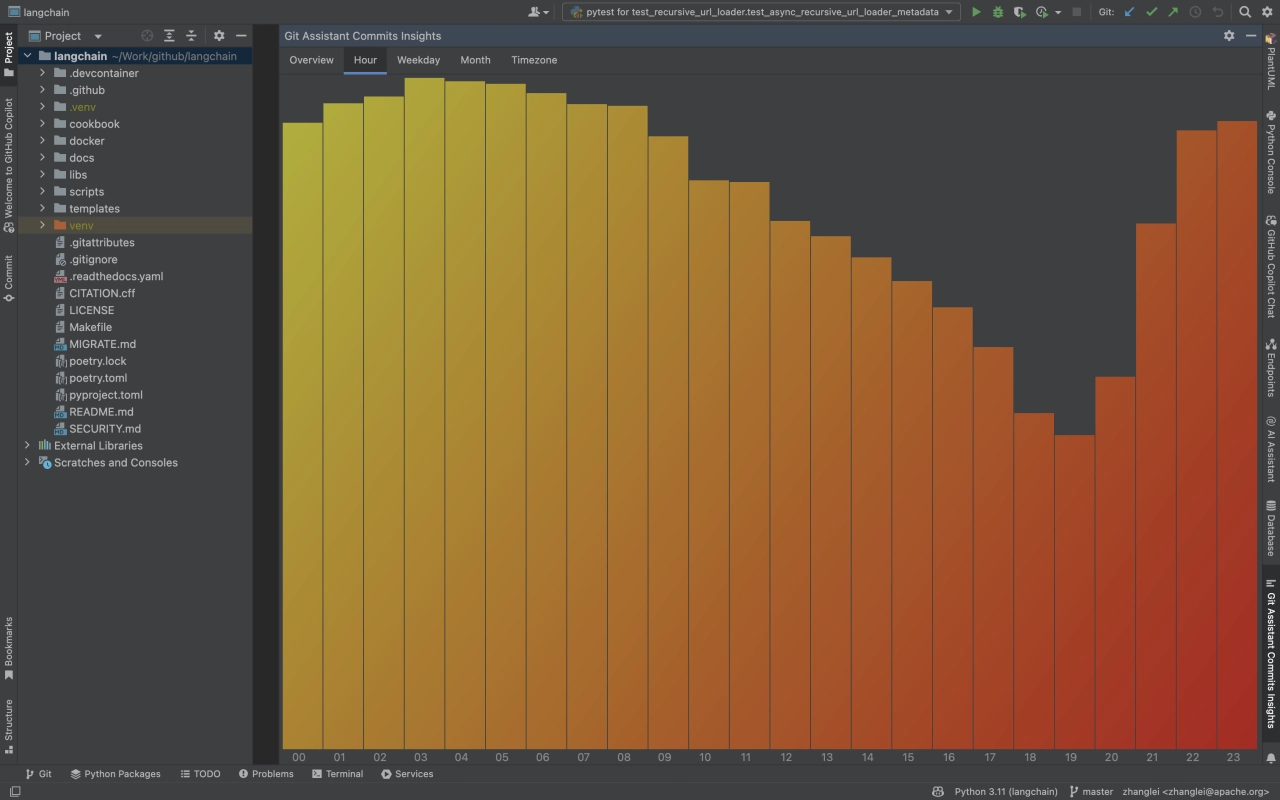The width and height of the screenshot is (1280, 800).
Task: Run with coverage using the shield icon
Action: tap(1019, 12)
